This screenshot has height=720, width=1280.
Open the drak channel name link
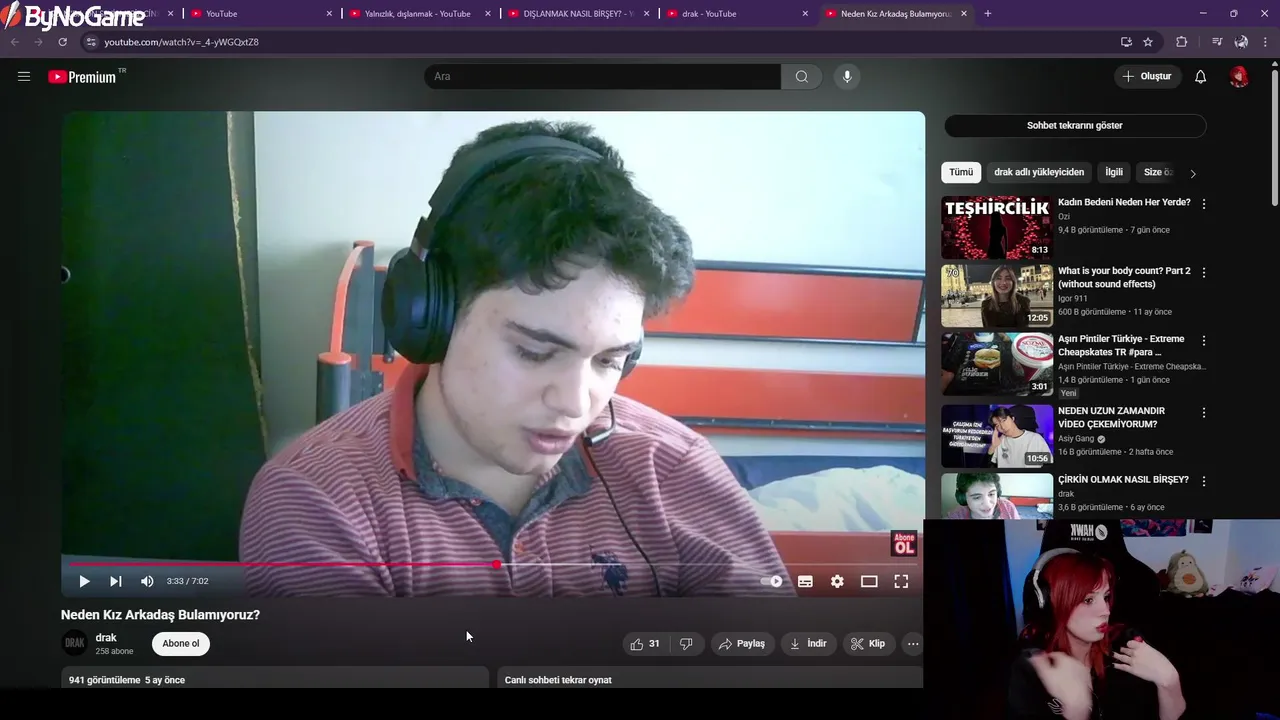pos(106,637)
